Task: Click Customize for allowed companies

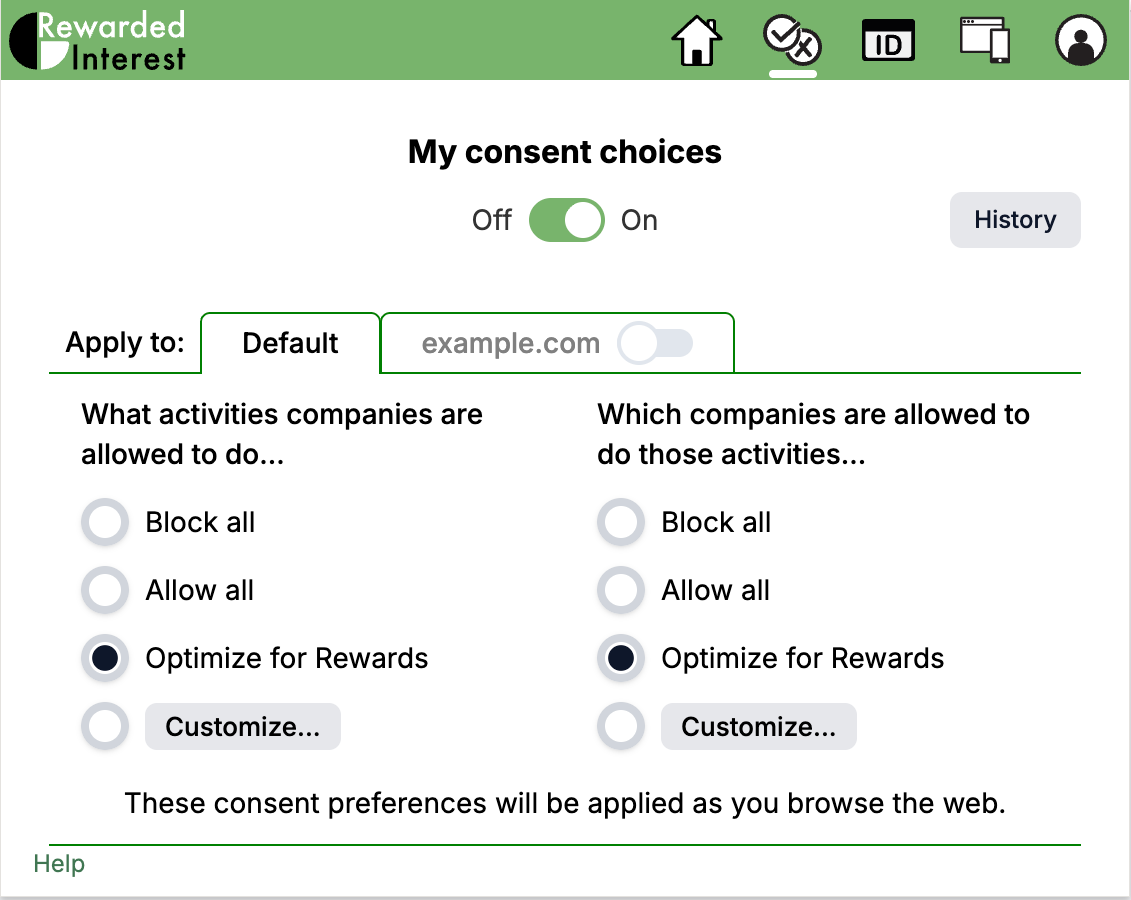Action: (x=759, y=726)
